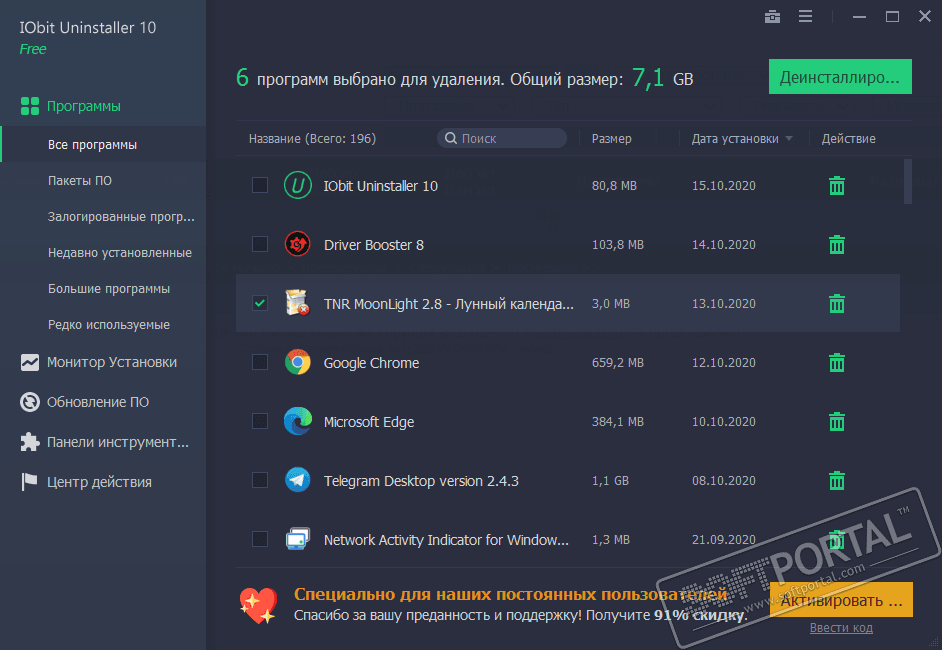Select Google Chrome program name

pyautogui.click(x=371, y=363)
